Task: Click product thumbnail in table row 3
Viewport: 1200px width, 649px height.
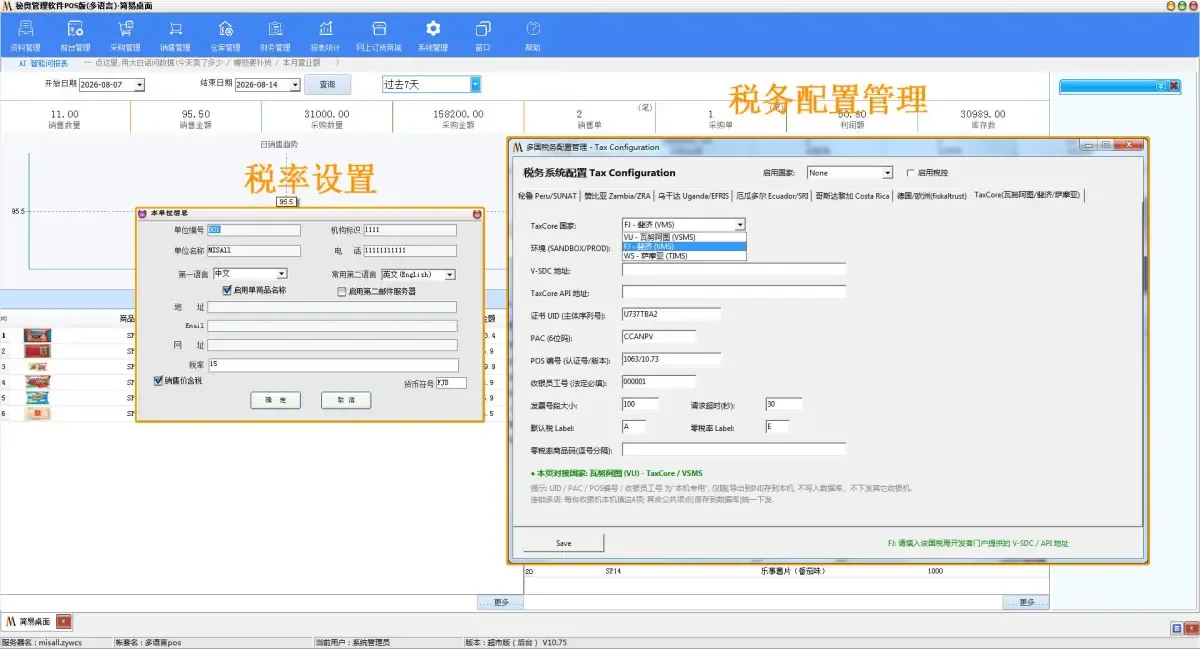Action: click(37, 367)
